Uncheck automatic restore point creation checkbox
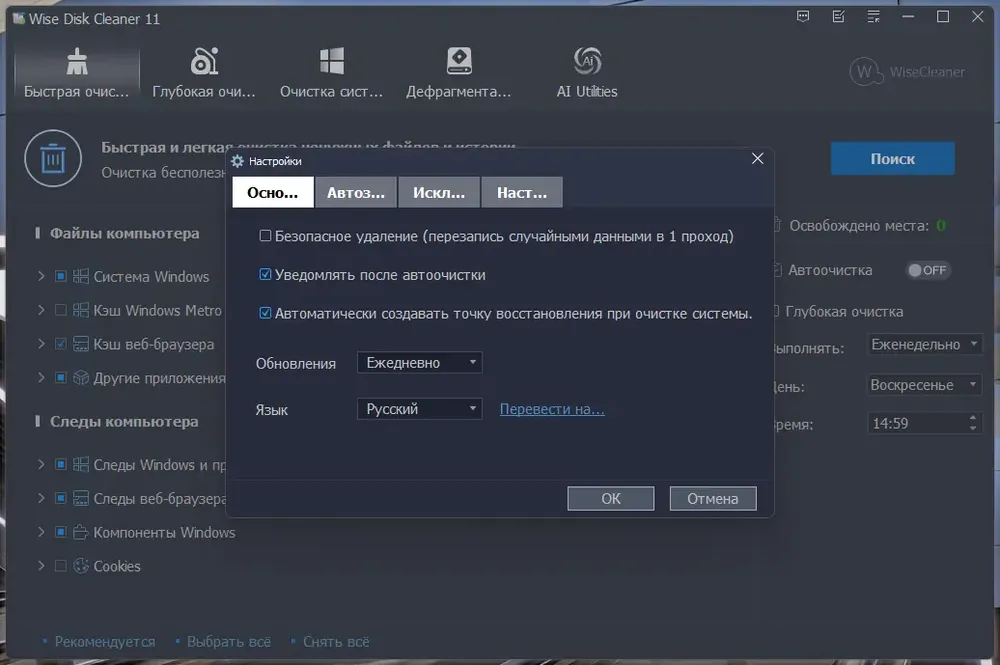 [265, 313]
